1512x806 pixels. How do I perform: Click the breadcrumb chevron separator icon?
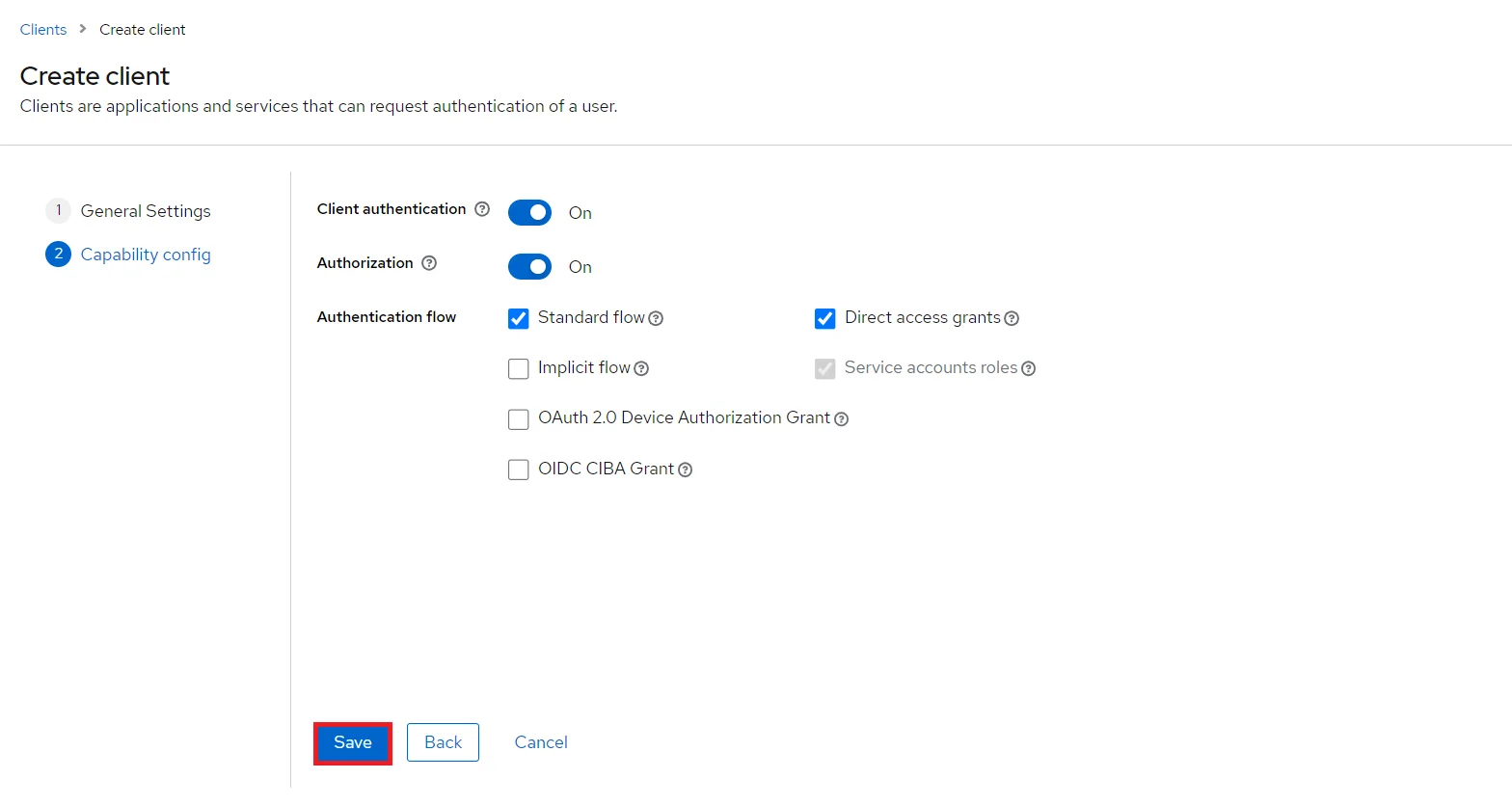[83, 29]
